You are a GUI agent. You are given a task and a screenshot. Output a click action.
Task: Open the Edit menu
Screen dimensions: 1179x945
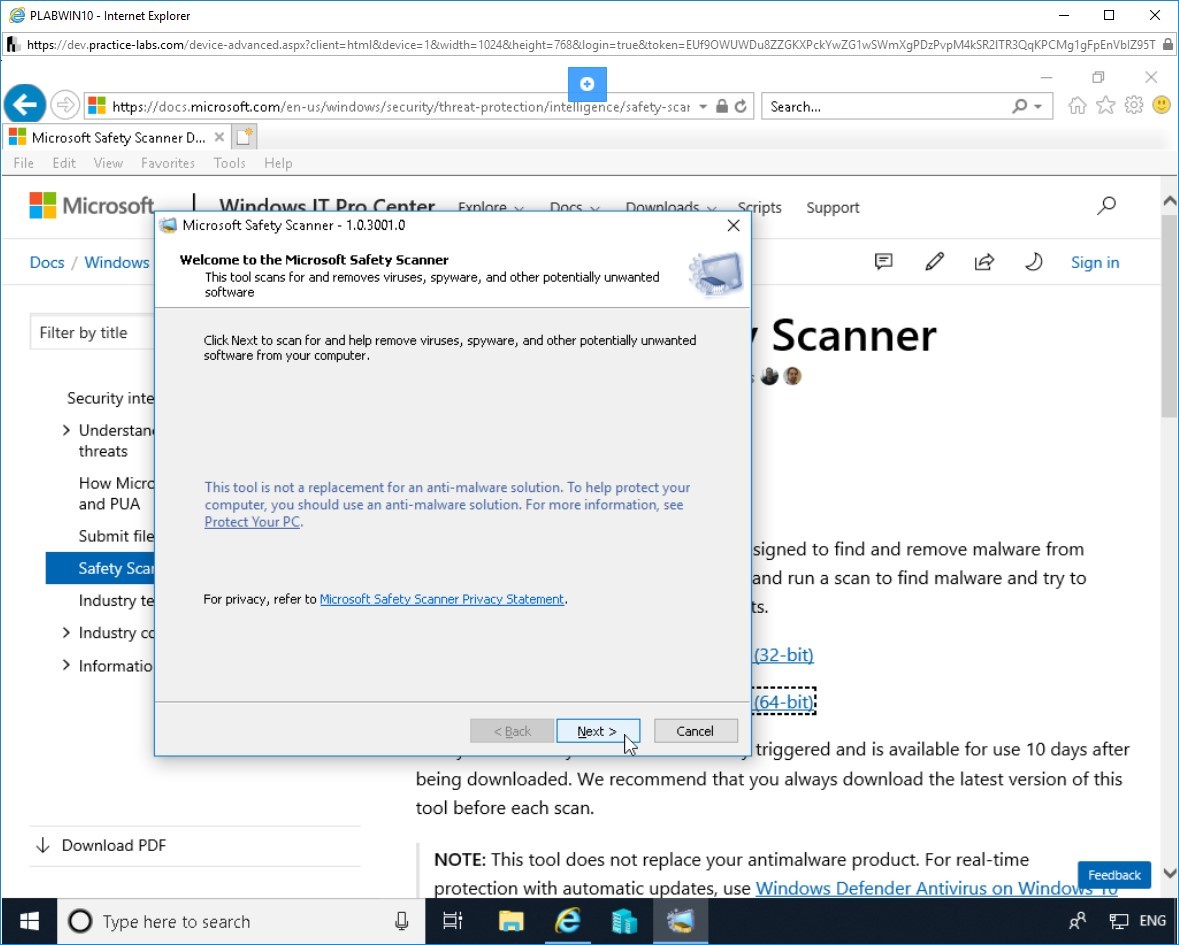click(x=64, y=163)
